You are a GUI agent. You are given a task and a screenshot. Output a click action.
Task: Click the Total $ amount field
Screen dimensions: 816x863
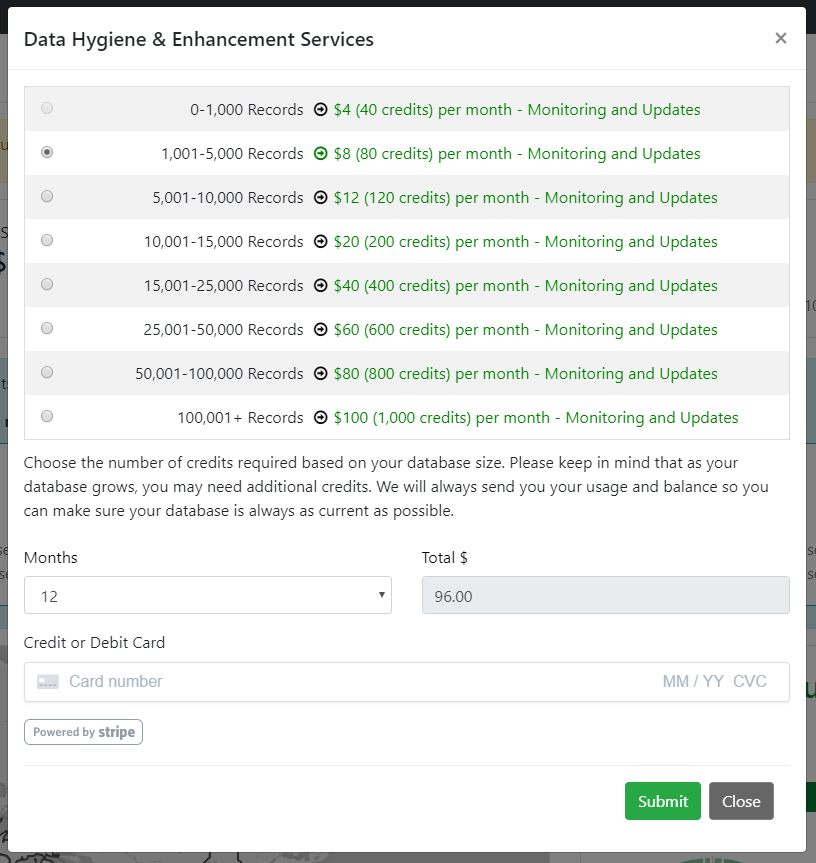605,595
